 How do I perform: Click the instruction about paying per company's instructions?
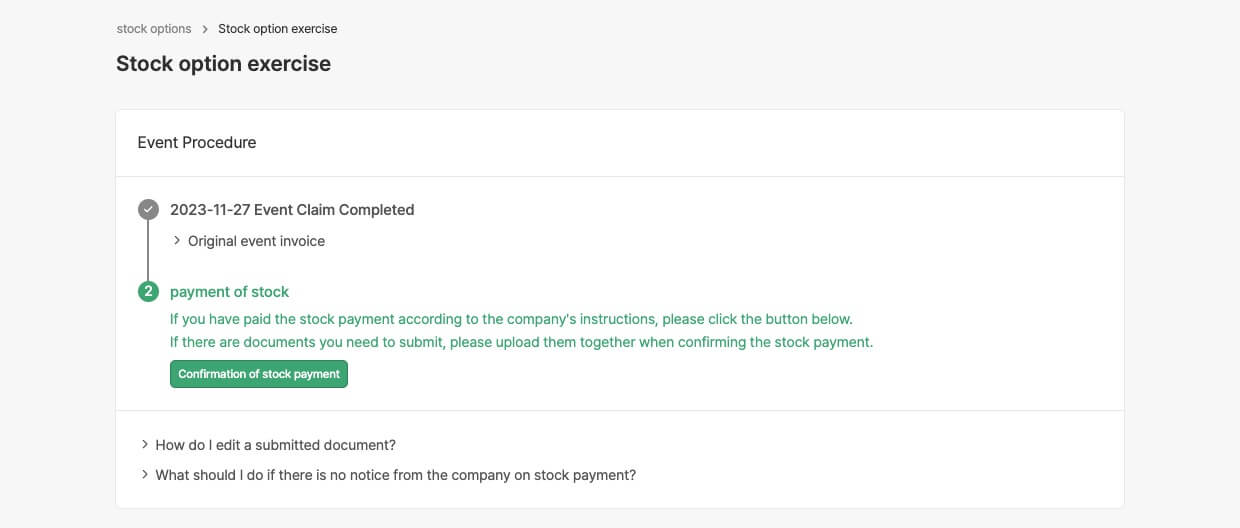[x=510, y=319]
